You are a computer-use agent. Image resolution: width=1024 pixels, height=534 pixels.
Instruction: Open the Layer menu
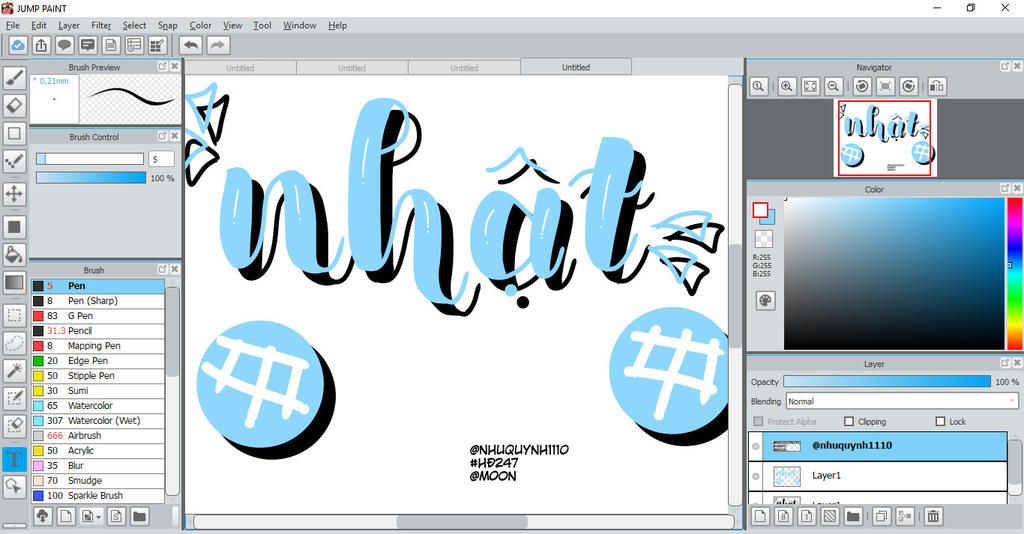[69, 25]
